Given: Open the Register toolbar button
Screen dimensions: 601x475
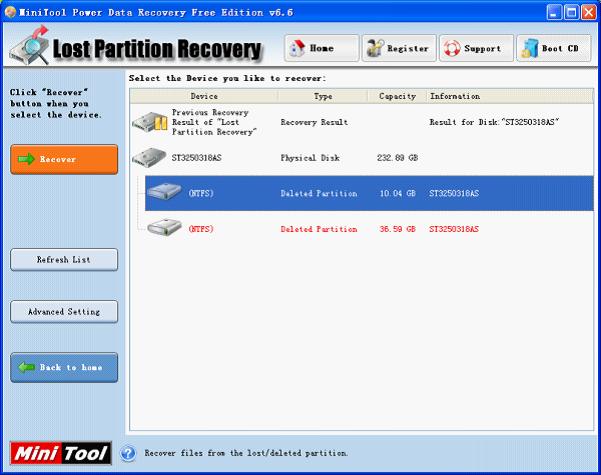Looking at the screenshot, I should click(x=399, y=48).
